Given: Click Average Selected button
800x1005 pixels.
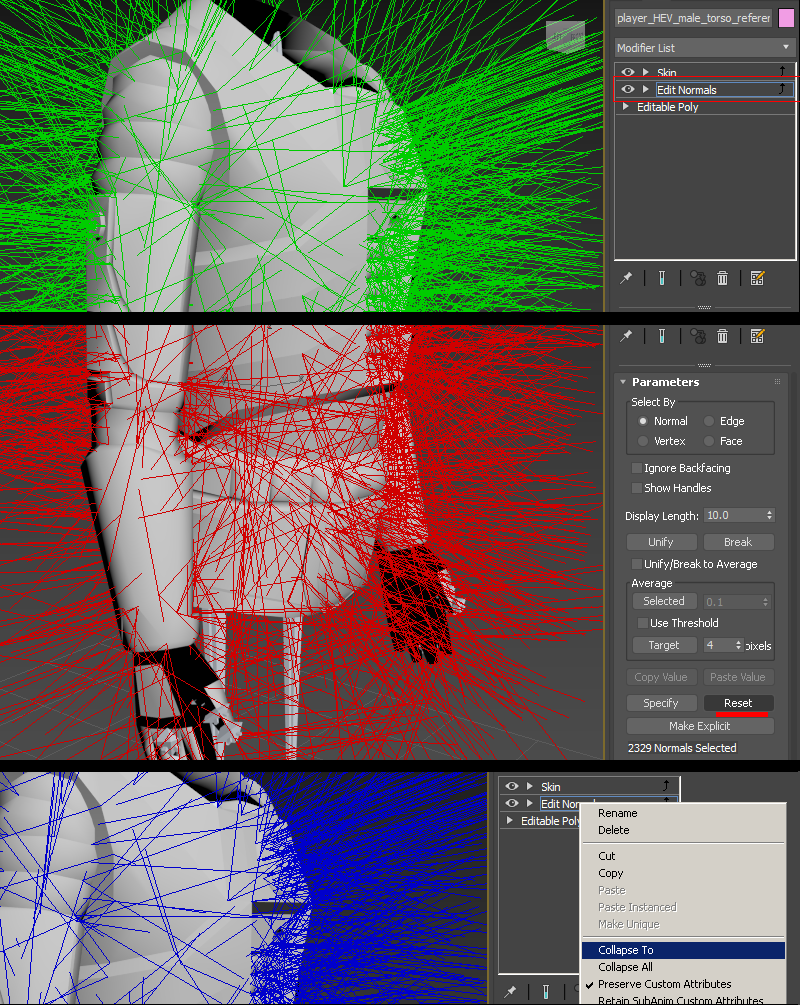Looking at the screenshot, I should click(x=664, y=601).
